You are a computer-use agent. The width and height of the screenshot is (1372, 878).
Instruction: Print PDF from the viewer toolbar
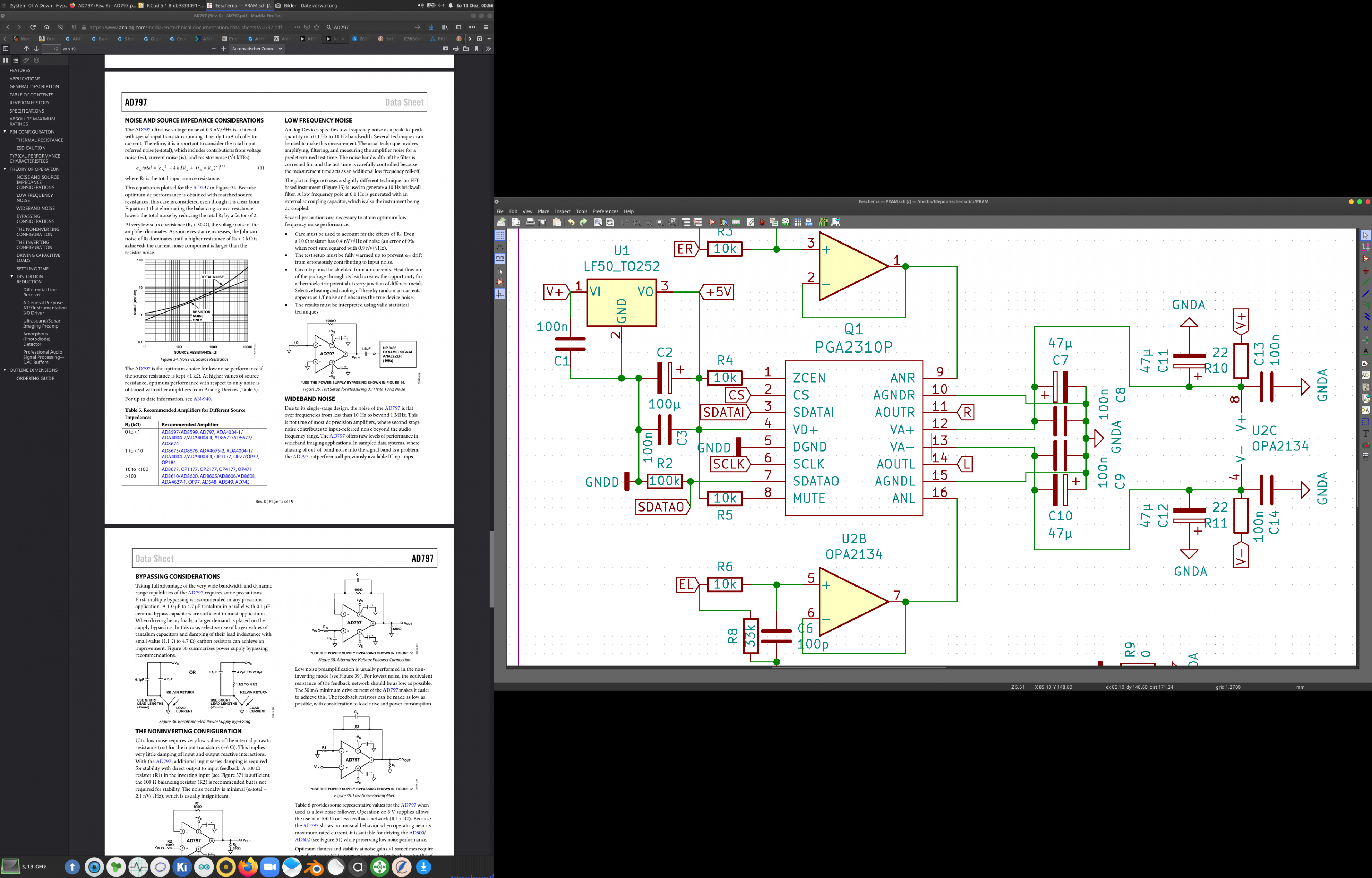(456, 49)
